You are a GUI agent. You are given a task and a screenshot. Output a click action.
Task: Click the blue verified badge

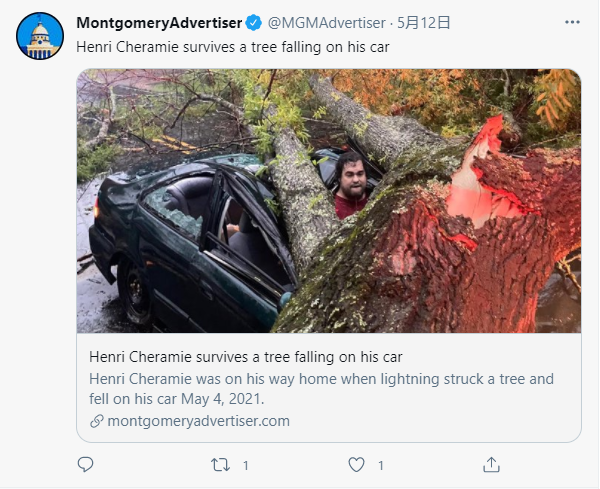tap(253, 23)
